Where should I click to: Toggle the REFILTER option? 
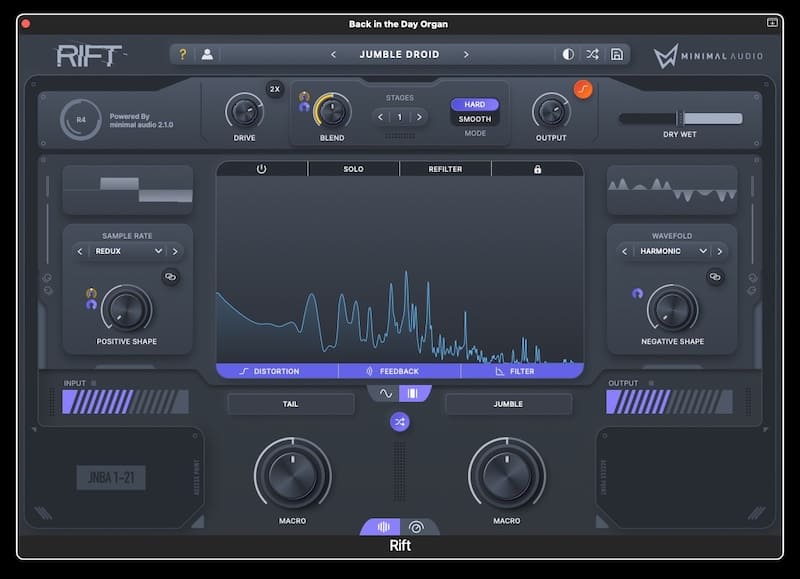pos(445,169)
